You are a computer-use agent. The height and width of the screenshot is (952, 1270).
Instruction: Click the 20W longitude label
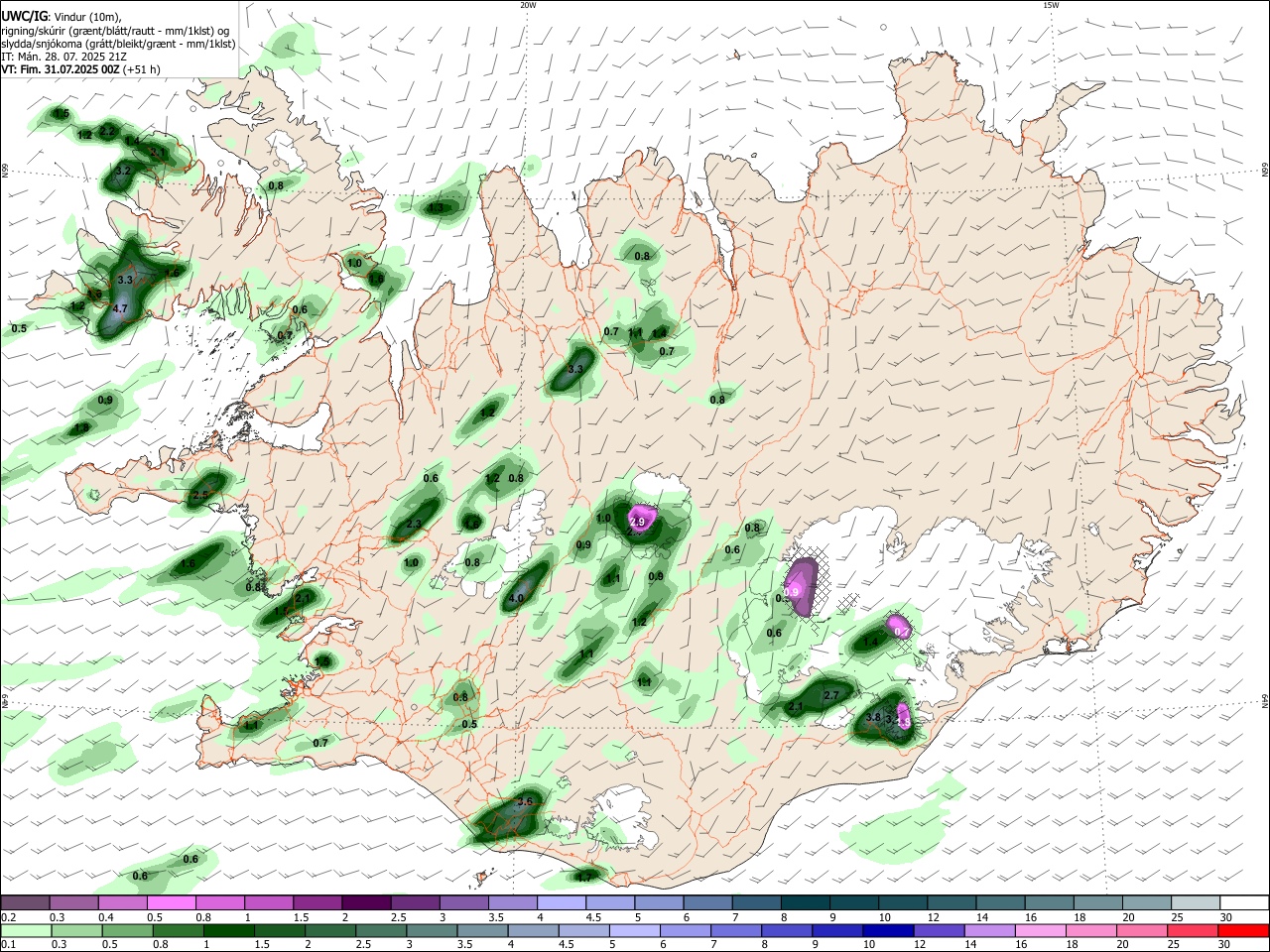[528, 5]
